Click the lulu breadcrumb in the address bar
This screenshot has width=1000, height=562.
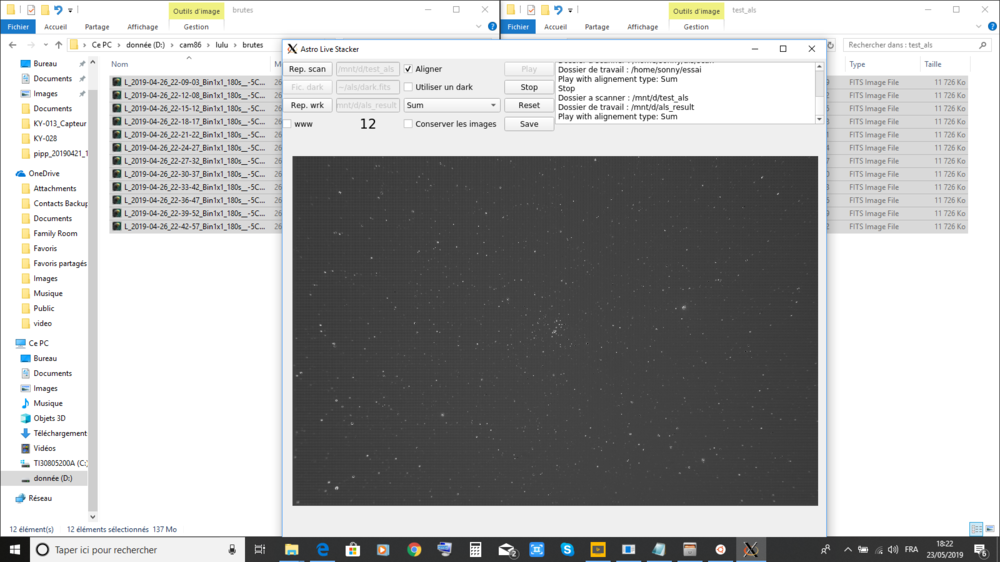click(221, 45)
